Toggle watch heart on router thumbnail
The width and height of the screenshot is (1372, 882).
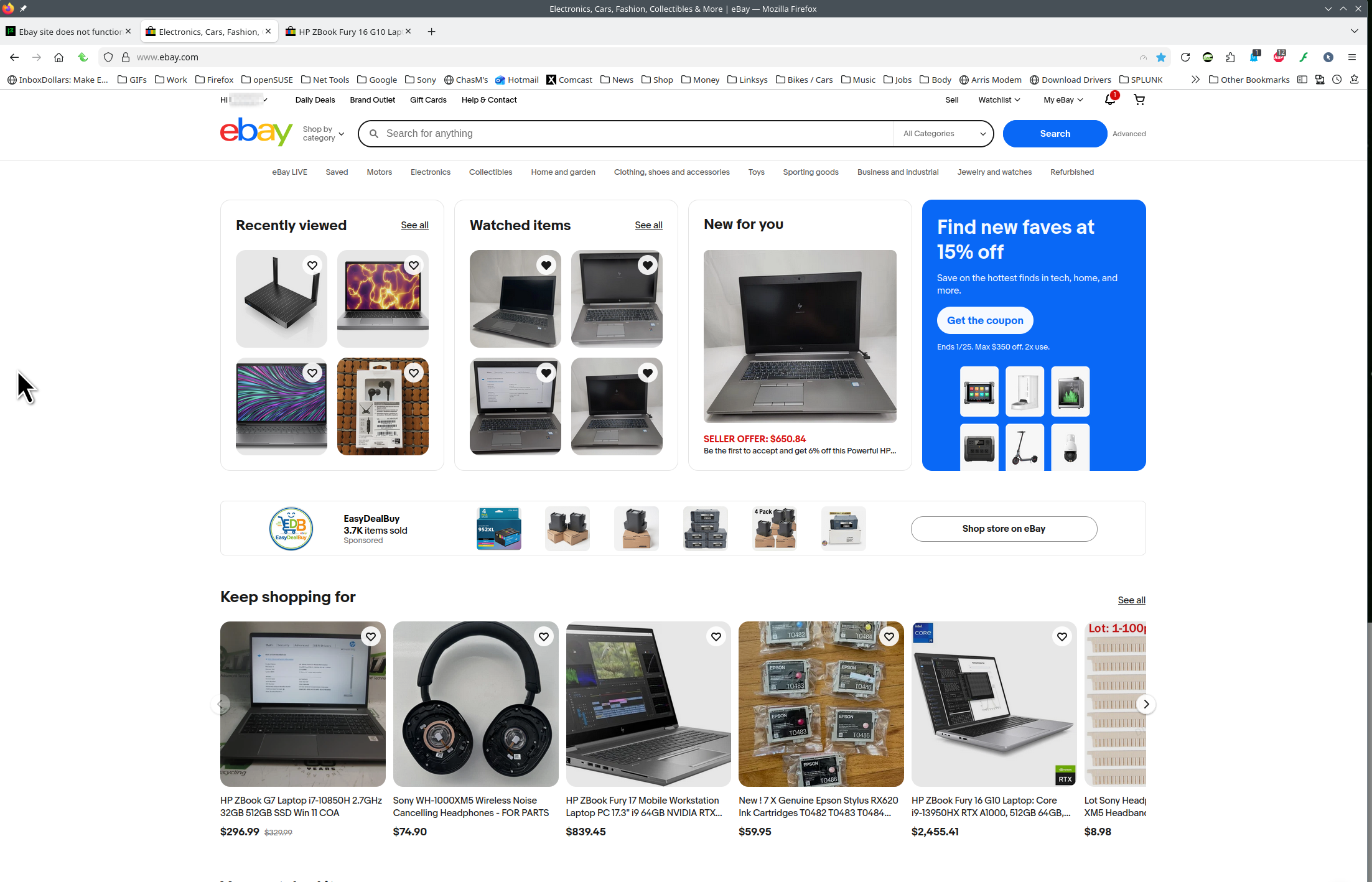(312, 266)
